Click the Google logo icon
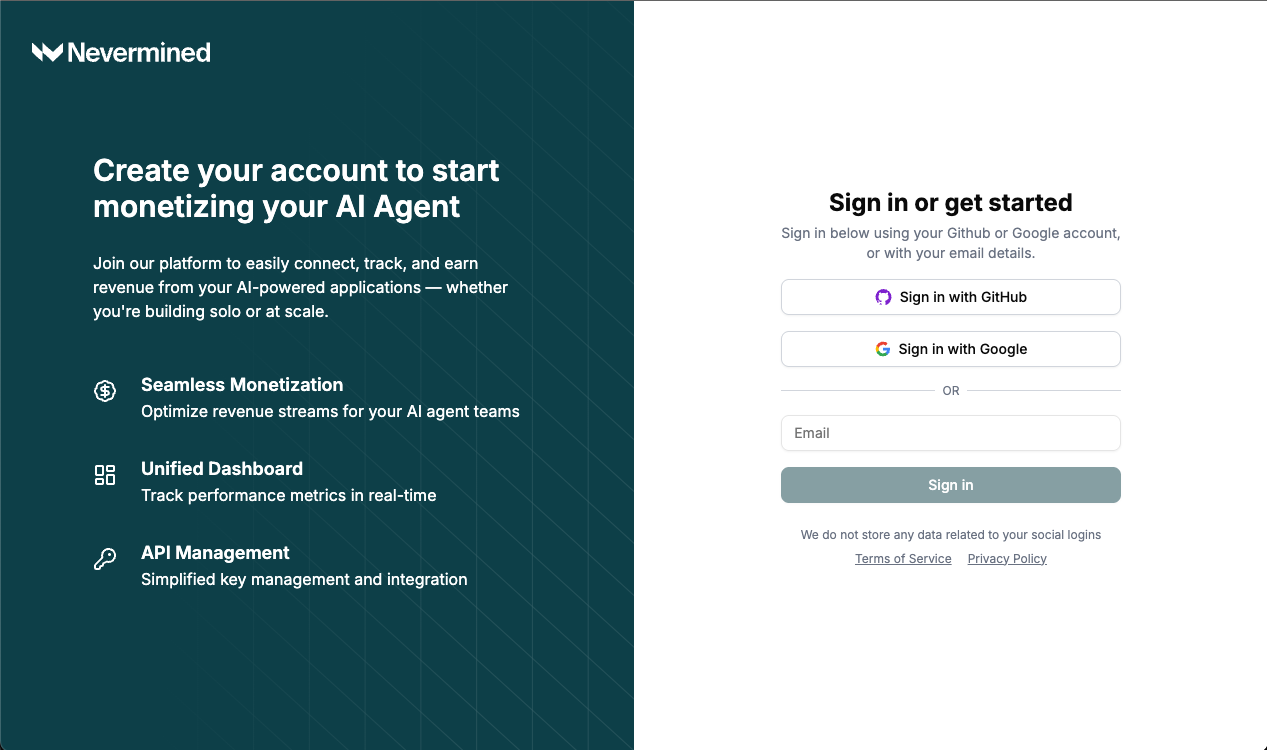The image size is (1267, 750). (883, 349)
